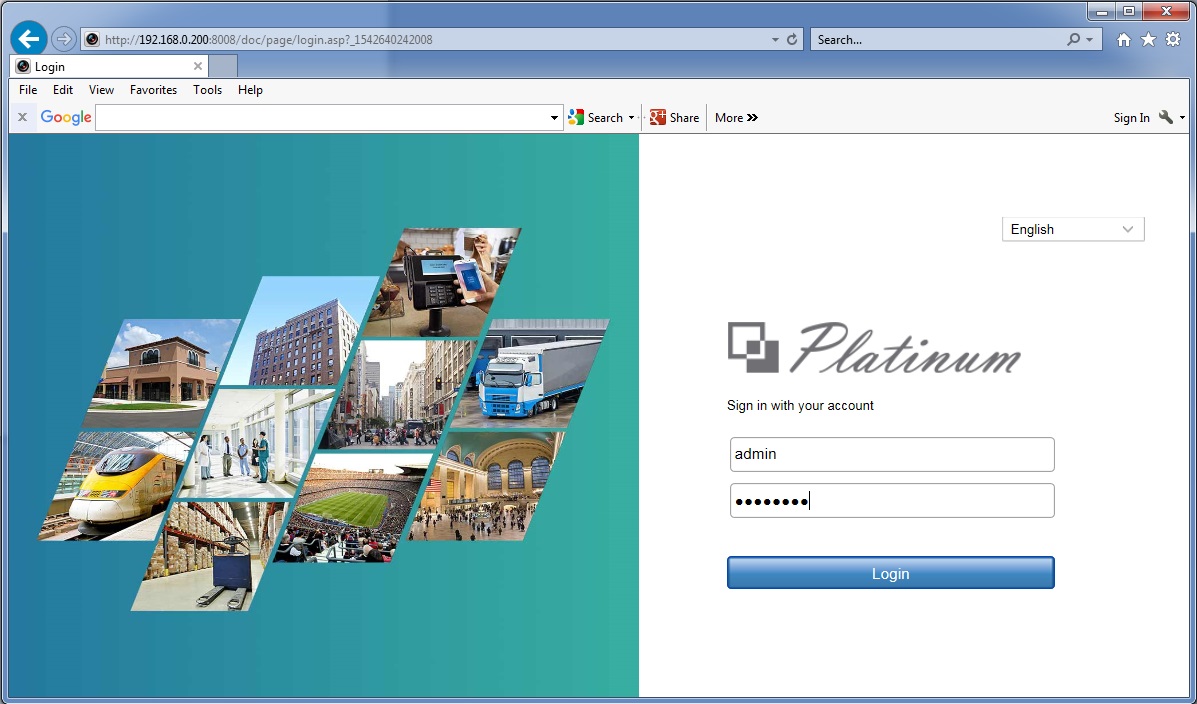Open the Help menu
Screen dimensions: 1197x704
pyautogui.click(x=250, y=90)
